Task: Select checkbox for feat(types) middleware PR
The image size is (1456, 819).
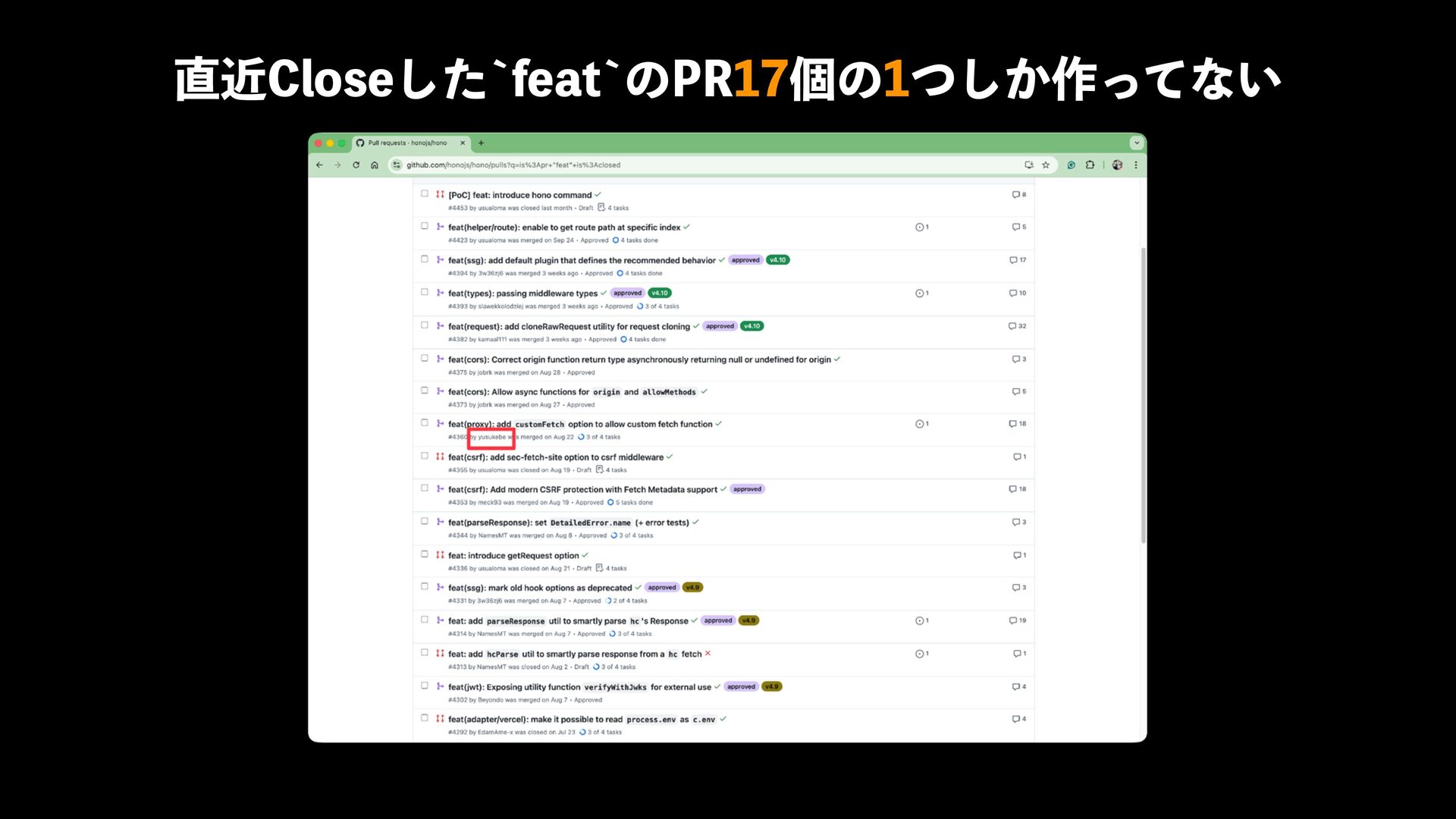Action: pyautogui.click(x=425, y=292)
